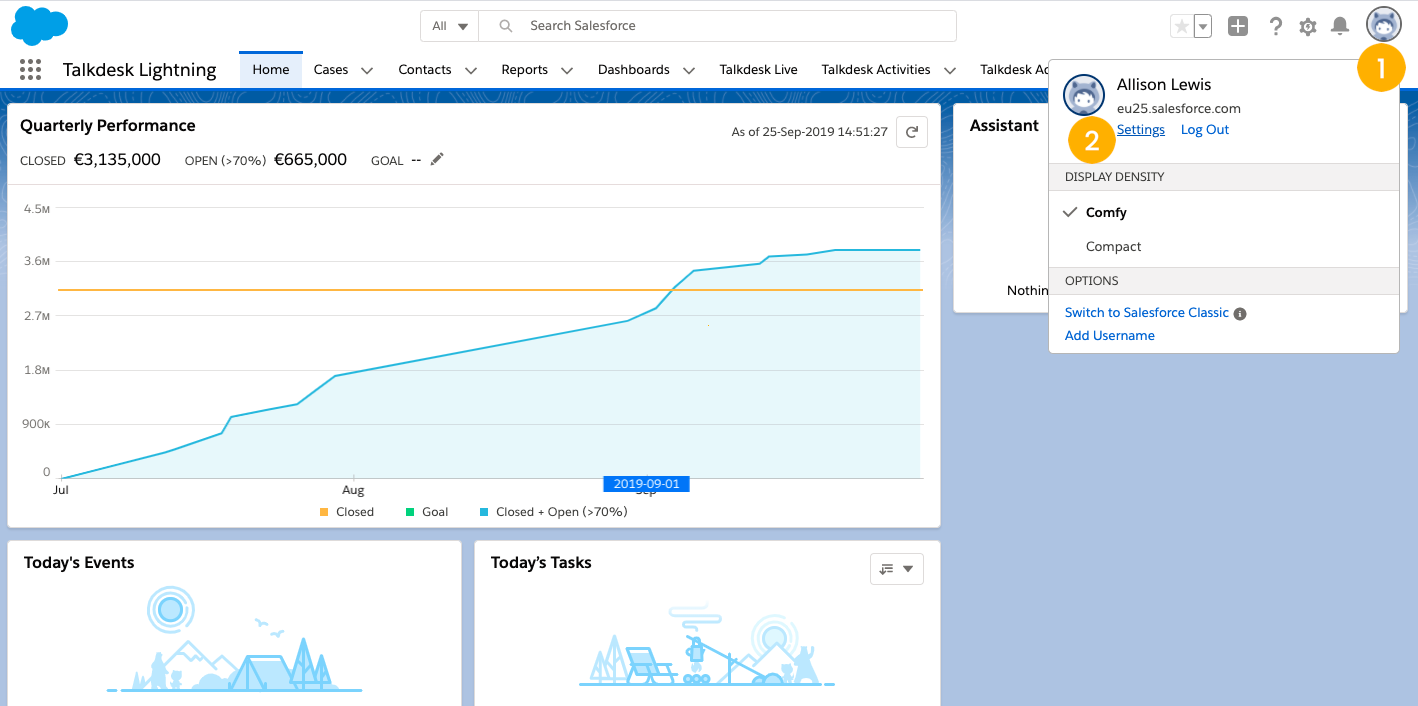Click the Favorites star icon
1418x706 pixels.
point(1182,26)
